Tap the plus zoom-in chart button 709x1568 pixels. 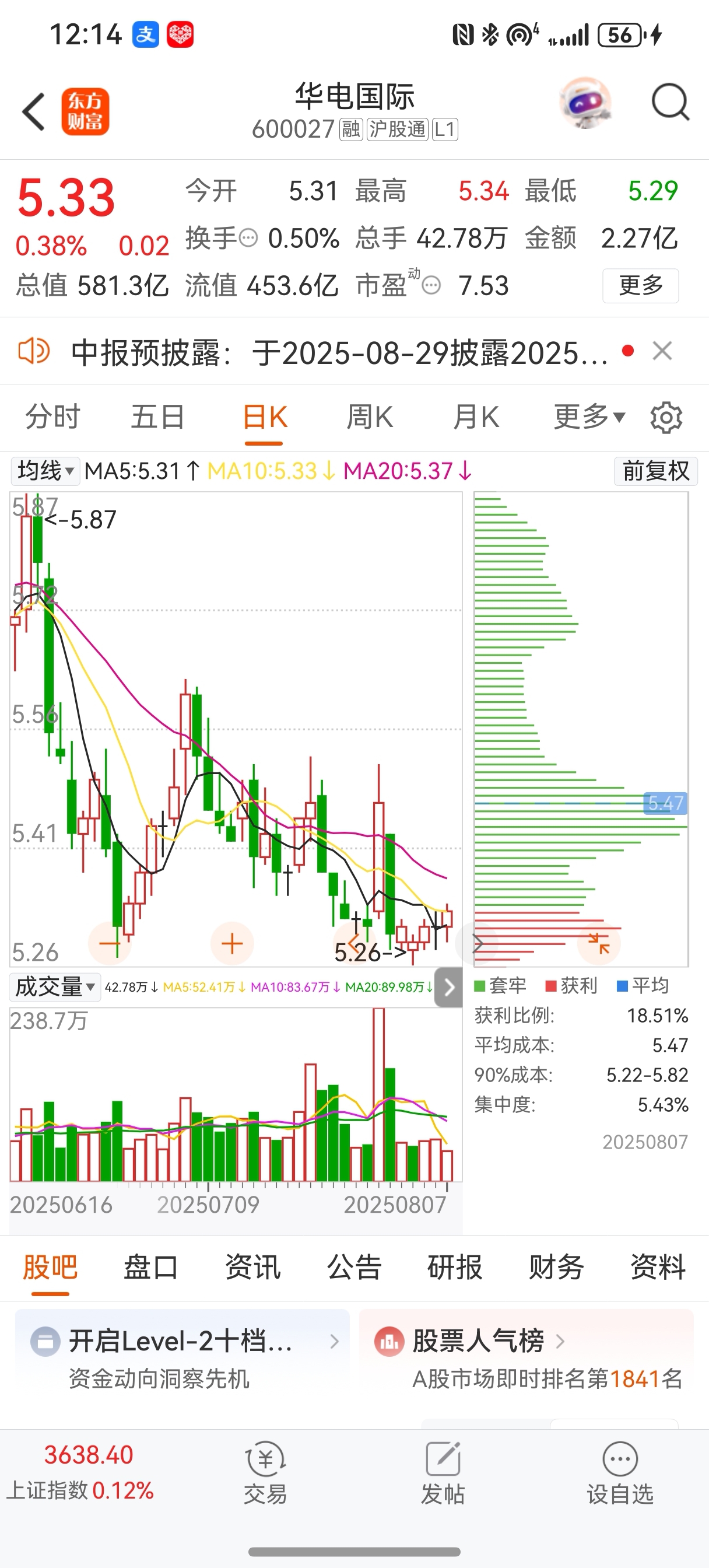232,943
